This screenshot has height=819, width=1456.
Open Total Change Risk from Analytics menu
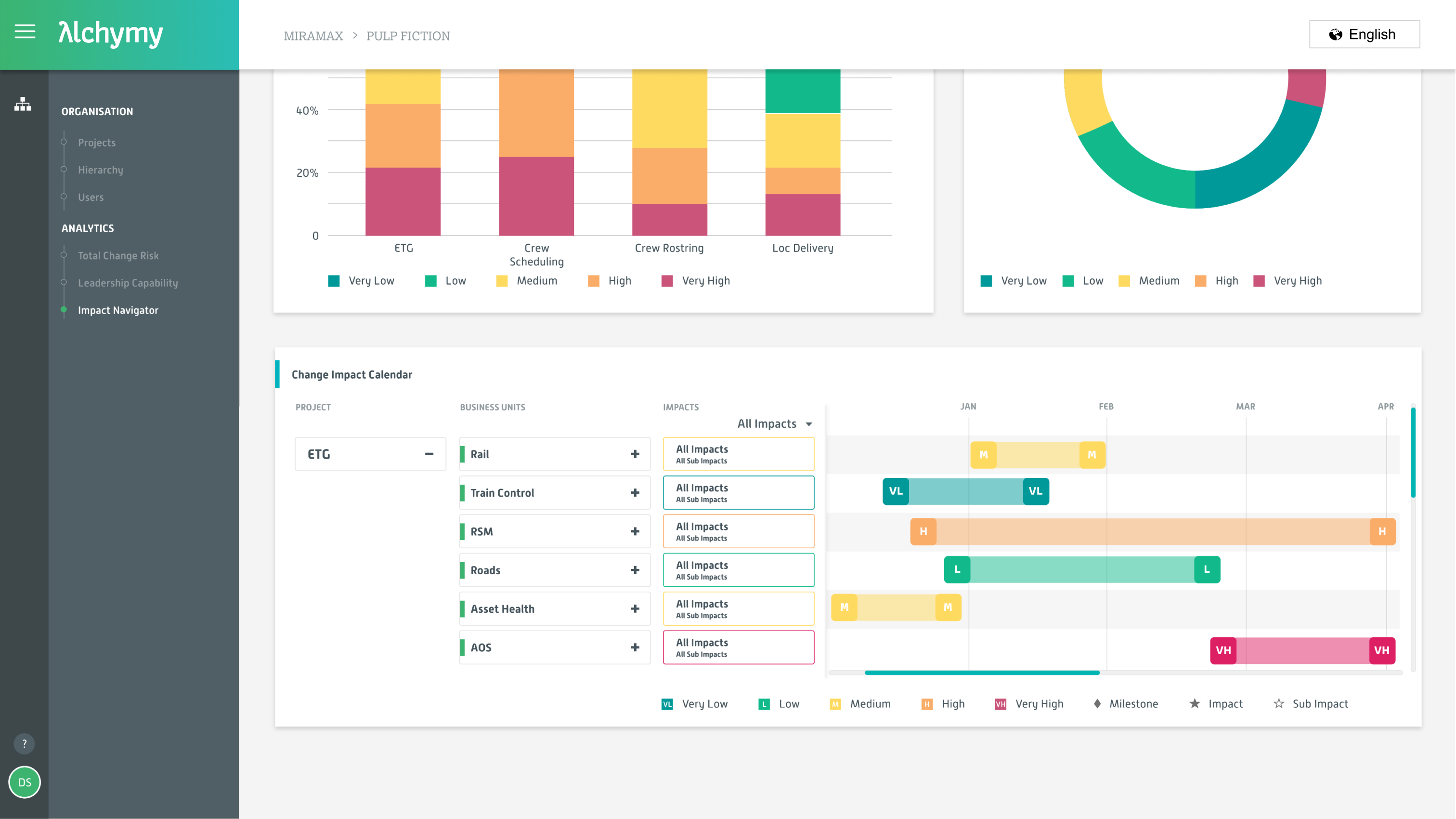pos(118,255)
